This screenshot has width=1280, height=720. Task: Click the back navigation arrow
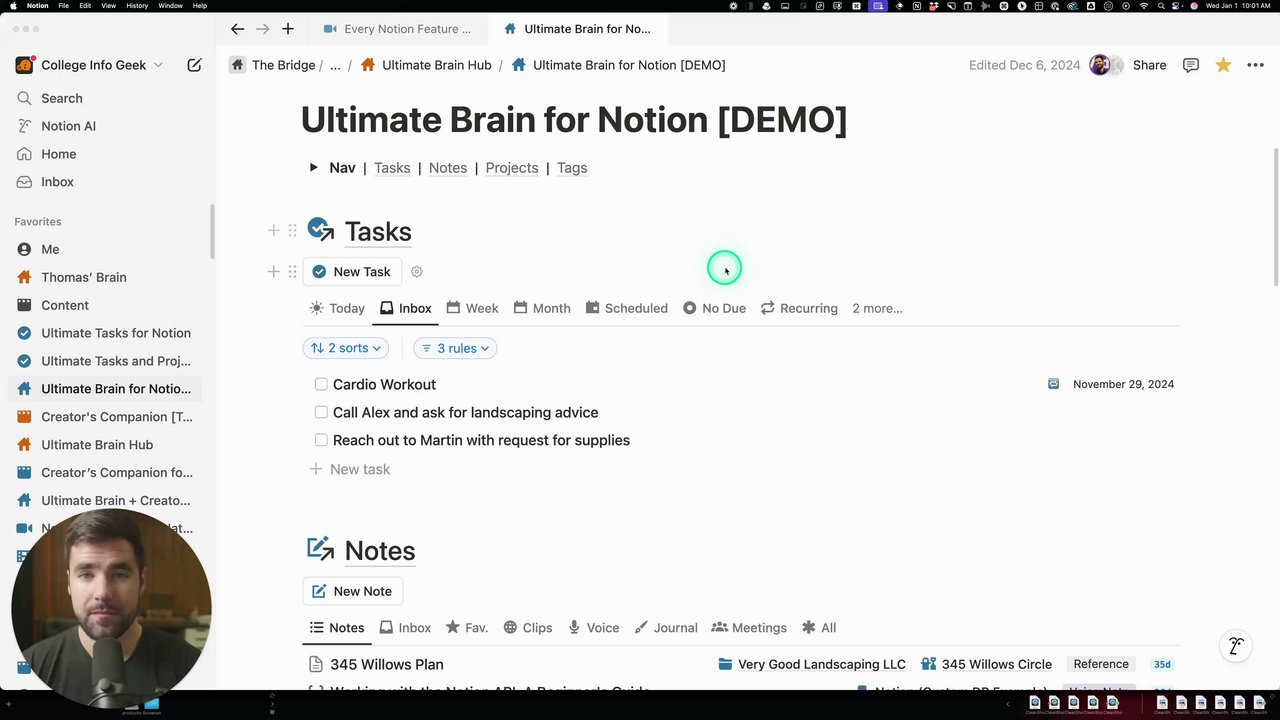237,29
